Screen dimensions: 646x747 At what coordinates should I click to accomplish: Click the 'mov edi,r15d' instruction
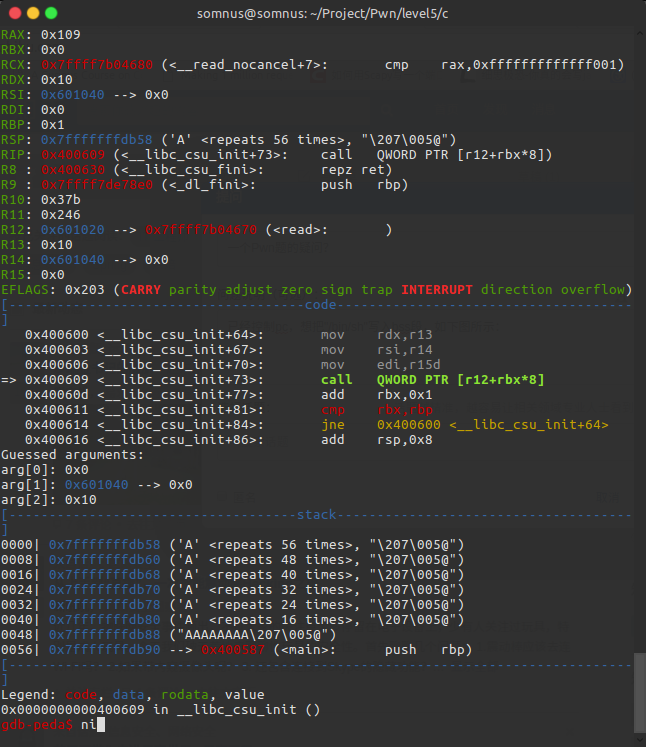[x=380, y=365]
